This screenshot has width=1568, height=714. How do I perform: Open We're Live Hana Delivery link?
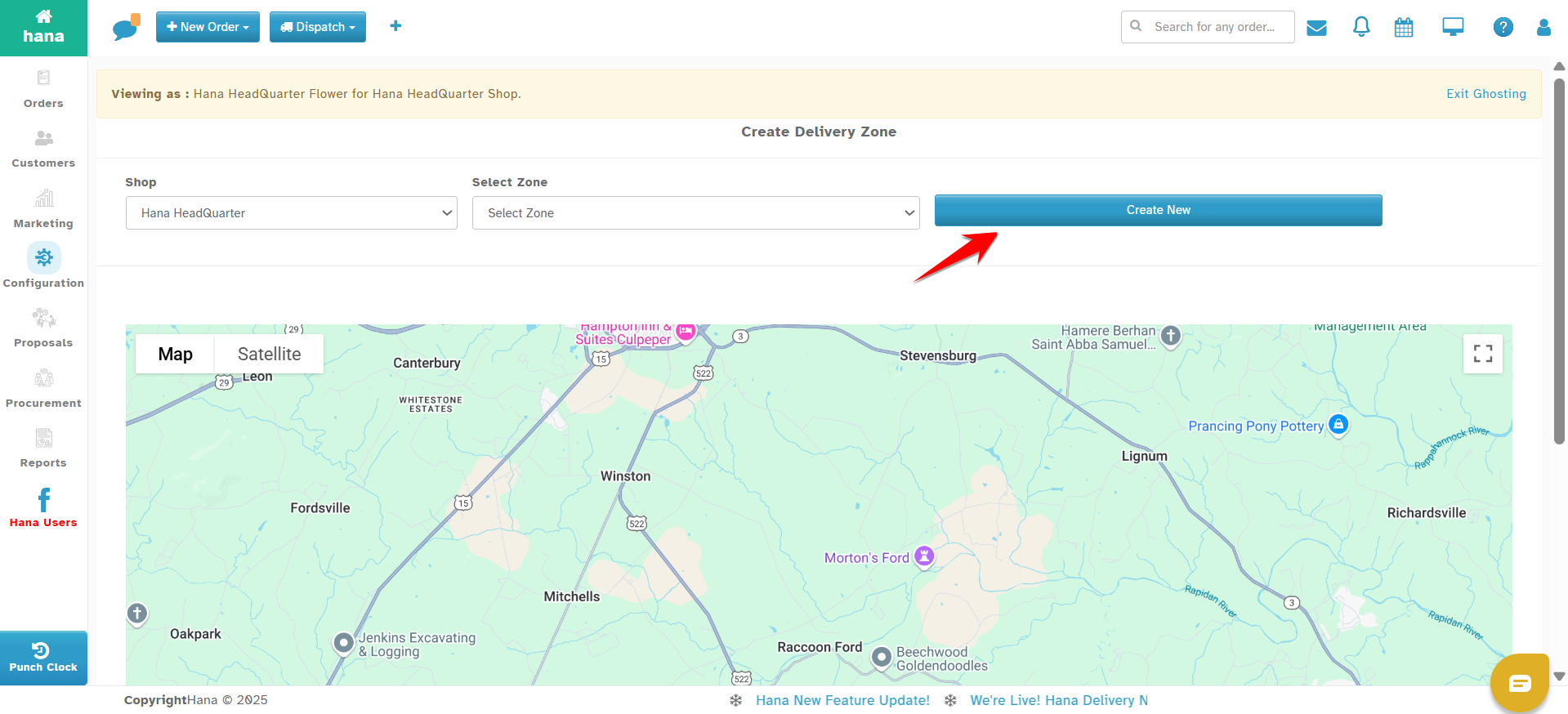tap(1059, 700)
